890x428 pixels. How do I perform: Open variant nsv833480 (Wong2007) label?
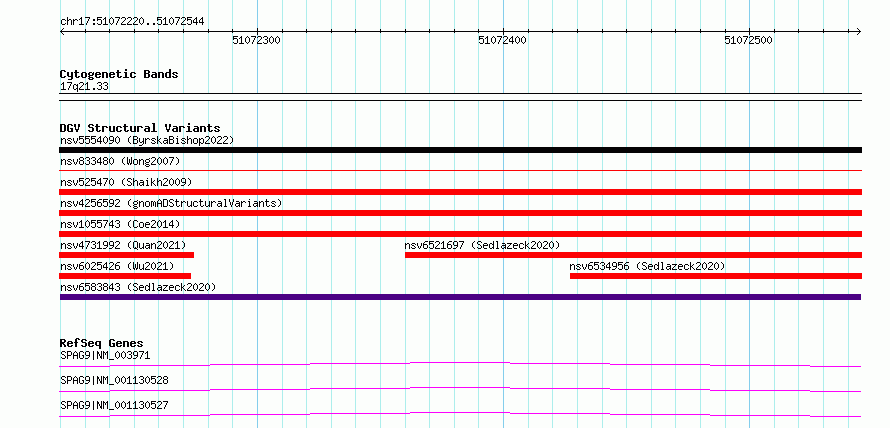(x=120, y=161)
